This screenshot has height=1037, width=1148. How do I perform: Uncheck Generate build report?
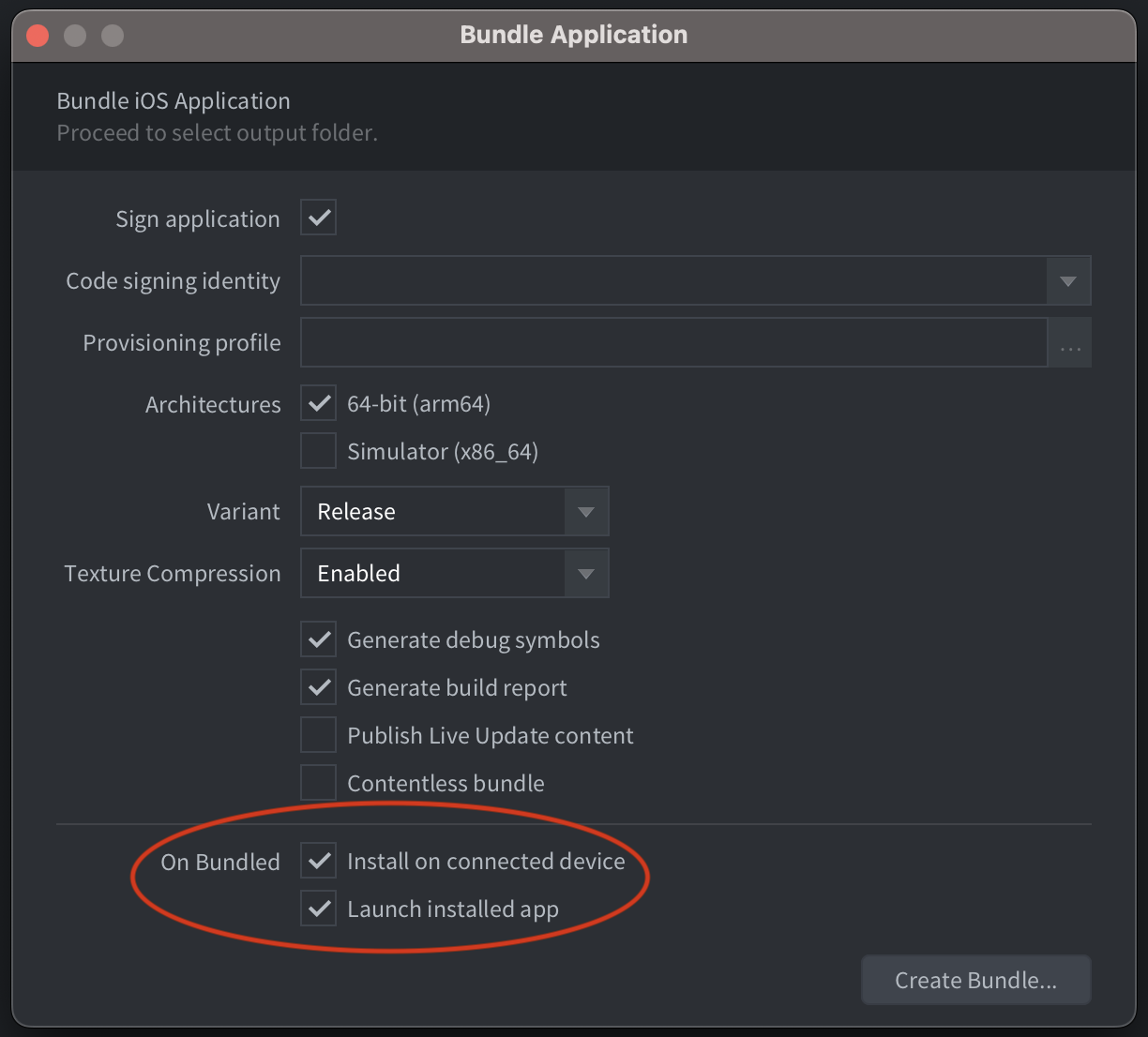[318, 686]
